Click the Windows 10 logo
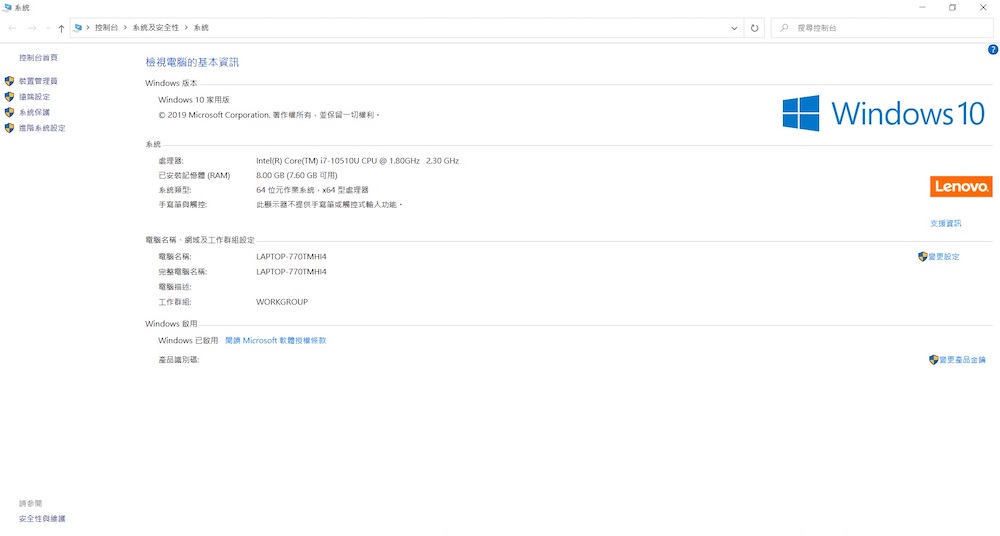 pos(884,114)
